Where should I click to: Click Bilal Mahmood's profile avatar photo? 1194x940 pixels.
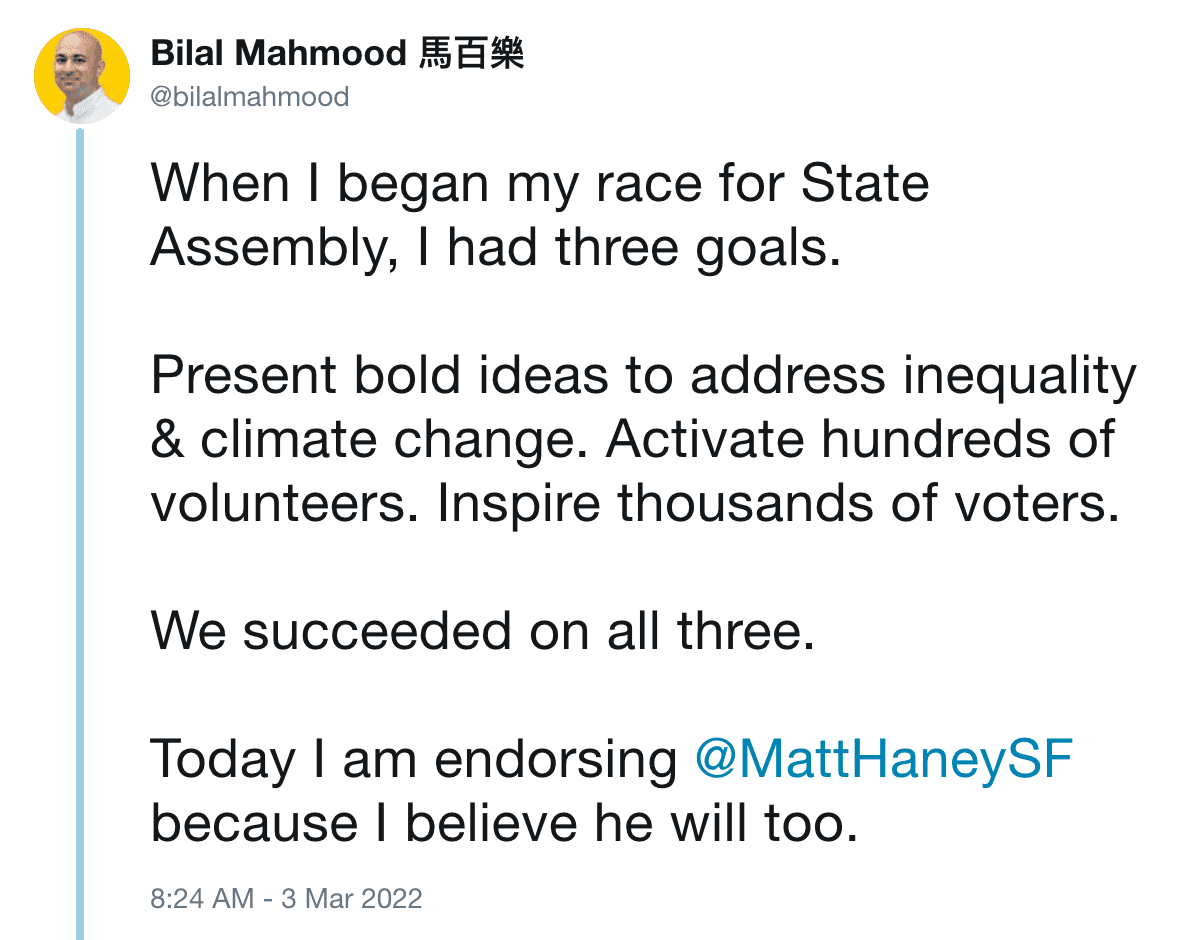pyautogui.click(x=82, y=76)
